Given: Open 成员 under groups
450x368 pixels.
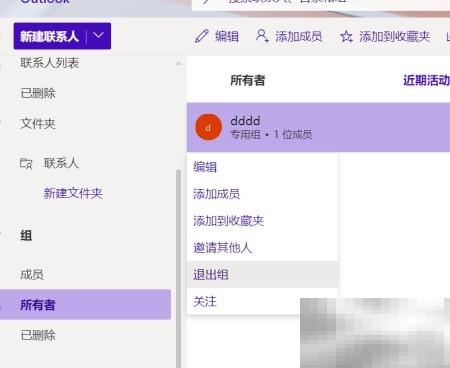Looking at the screenshot, I should point(32,274).
